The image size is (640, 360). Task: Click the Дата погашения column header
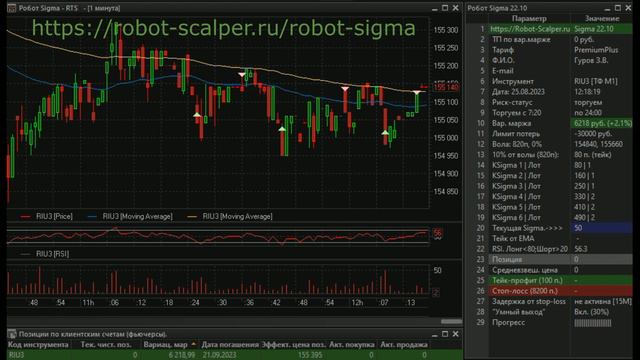pyautogui.click(x=230, y=344)
